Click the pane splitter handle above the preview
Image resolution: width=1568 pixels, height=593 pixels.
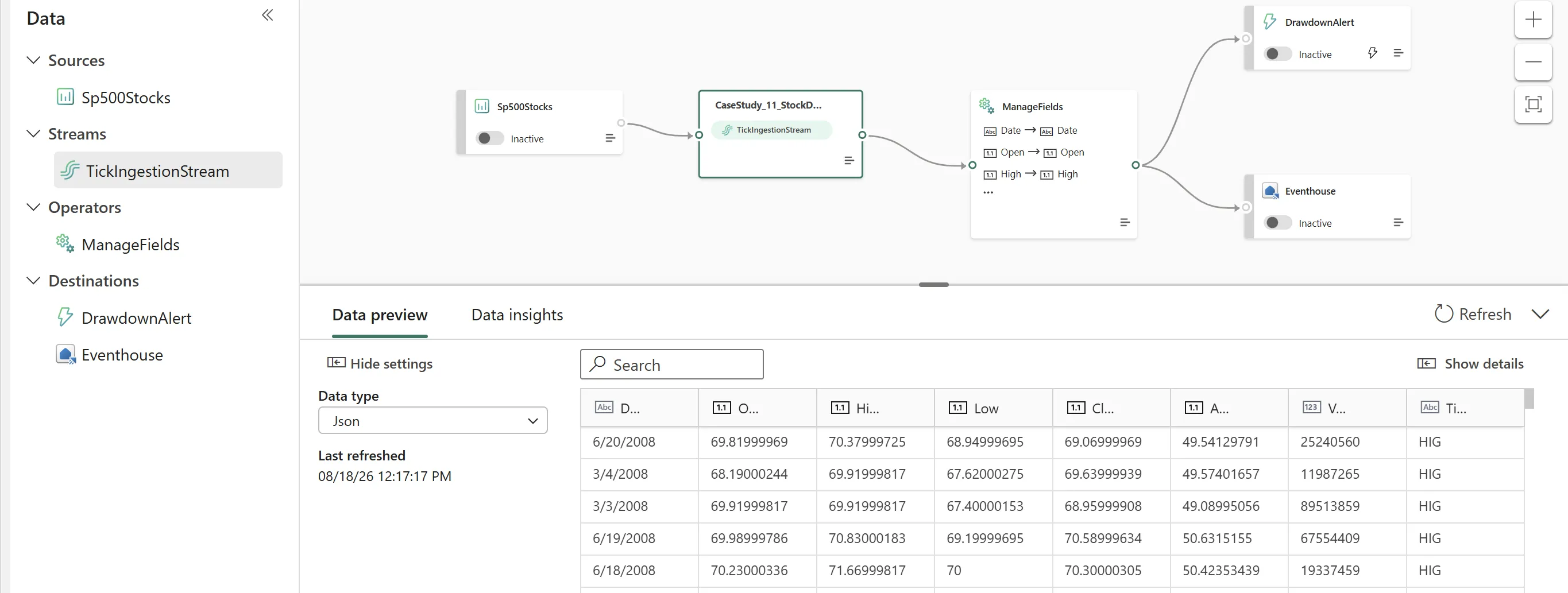(934, 284)
